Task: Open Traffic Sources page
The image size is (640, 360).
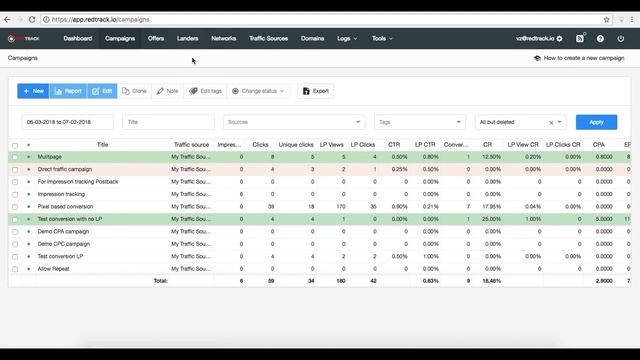Action: pos(269,38)
